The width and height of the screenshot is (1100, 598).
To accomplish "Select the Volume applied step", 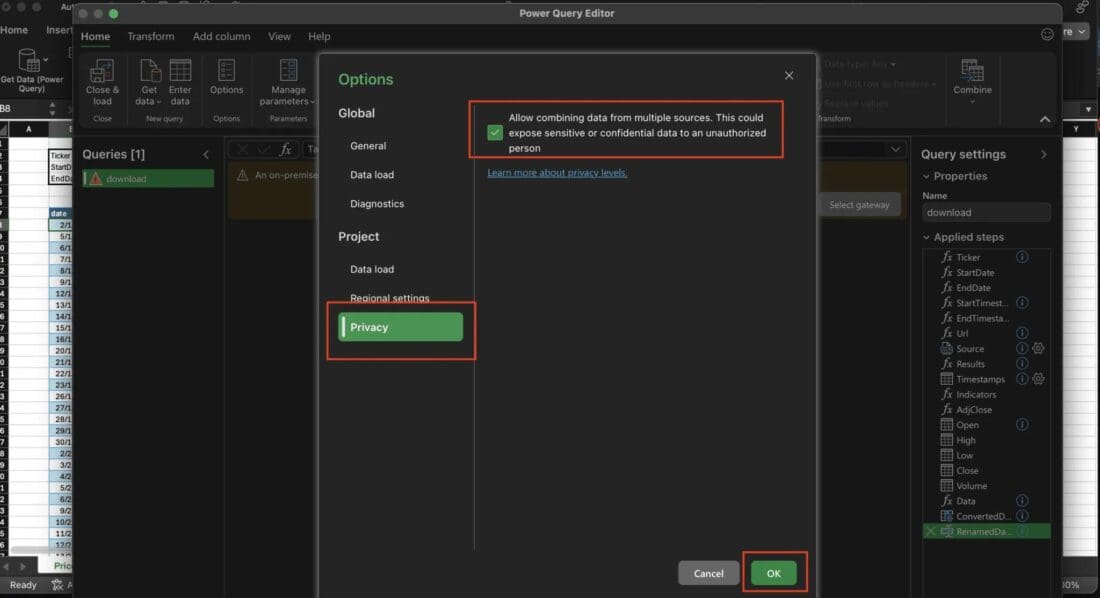I will pos(972,486).
